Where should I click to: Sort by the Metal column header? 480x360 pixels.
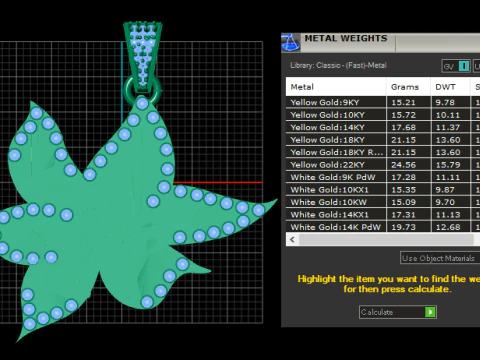[x=336, y=87]
